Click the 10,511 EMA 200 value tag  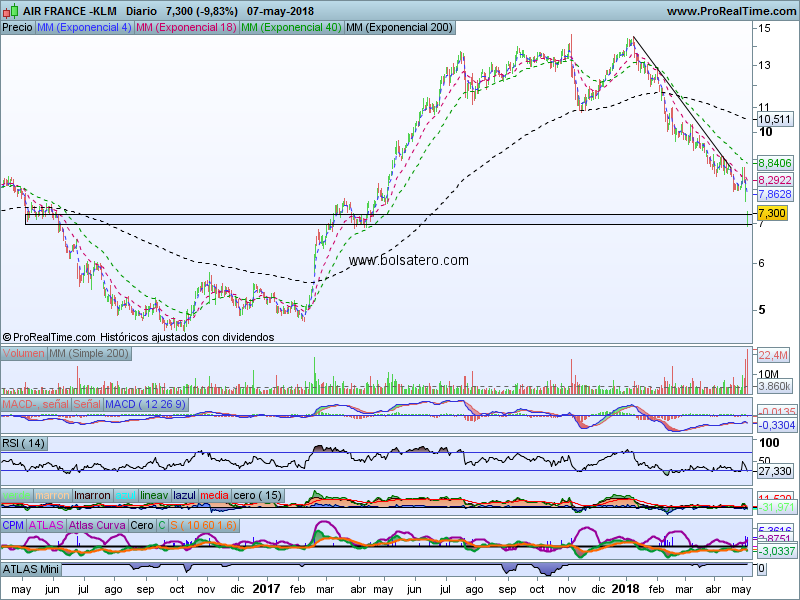click(774, 119)
